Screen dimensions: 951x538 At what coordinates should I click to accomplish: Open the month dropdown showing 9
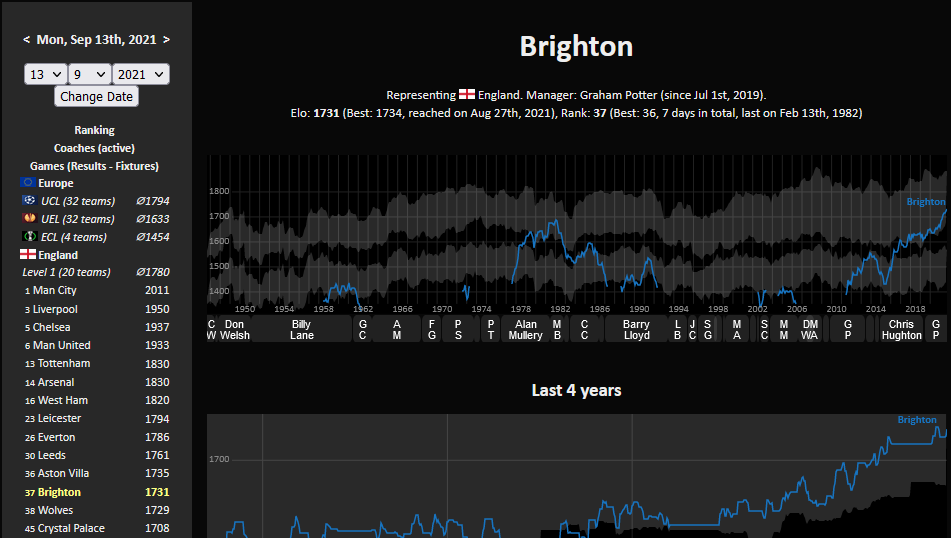(x=90, y=74)
